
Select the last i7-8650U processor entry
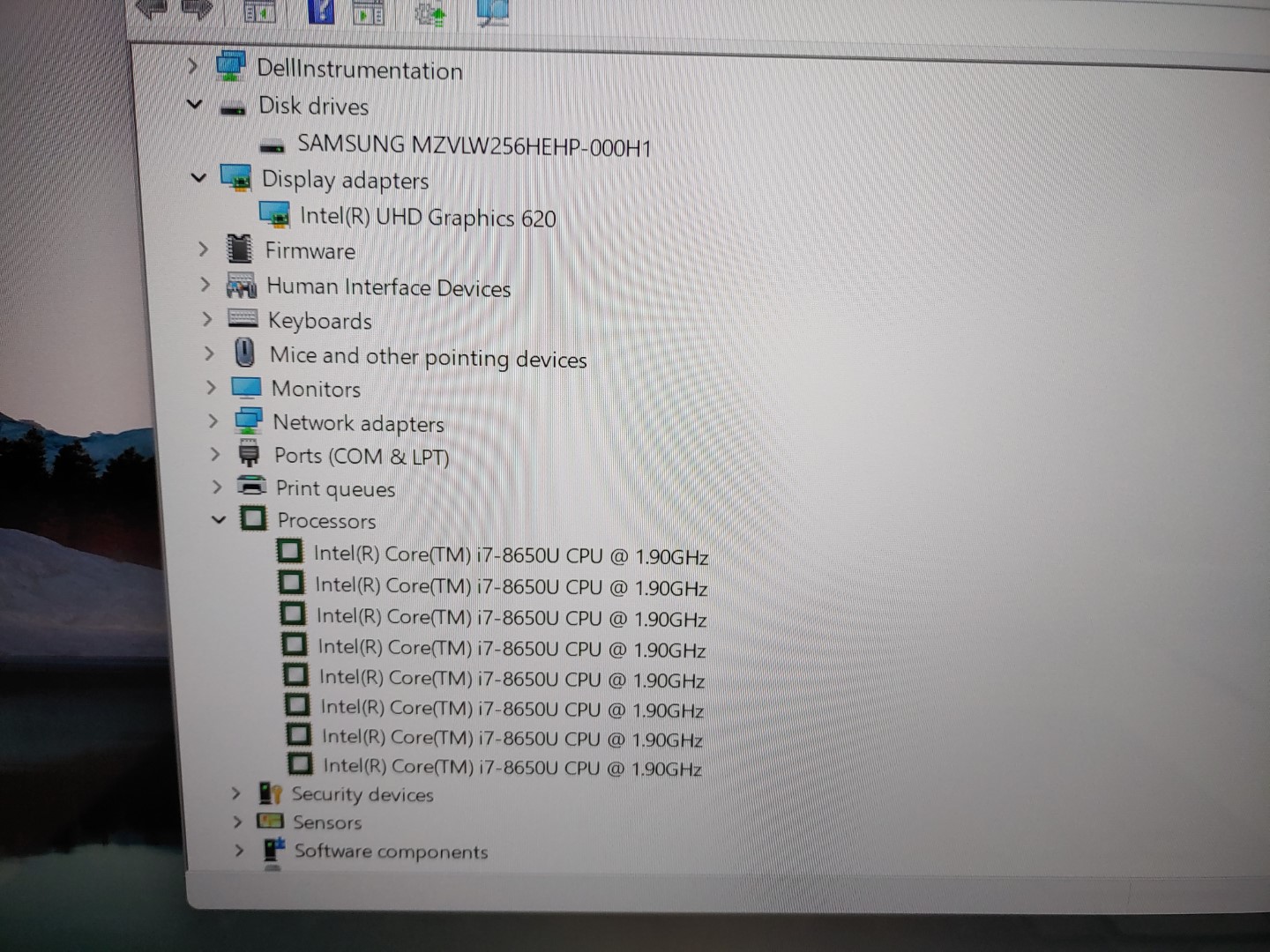512,768
